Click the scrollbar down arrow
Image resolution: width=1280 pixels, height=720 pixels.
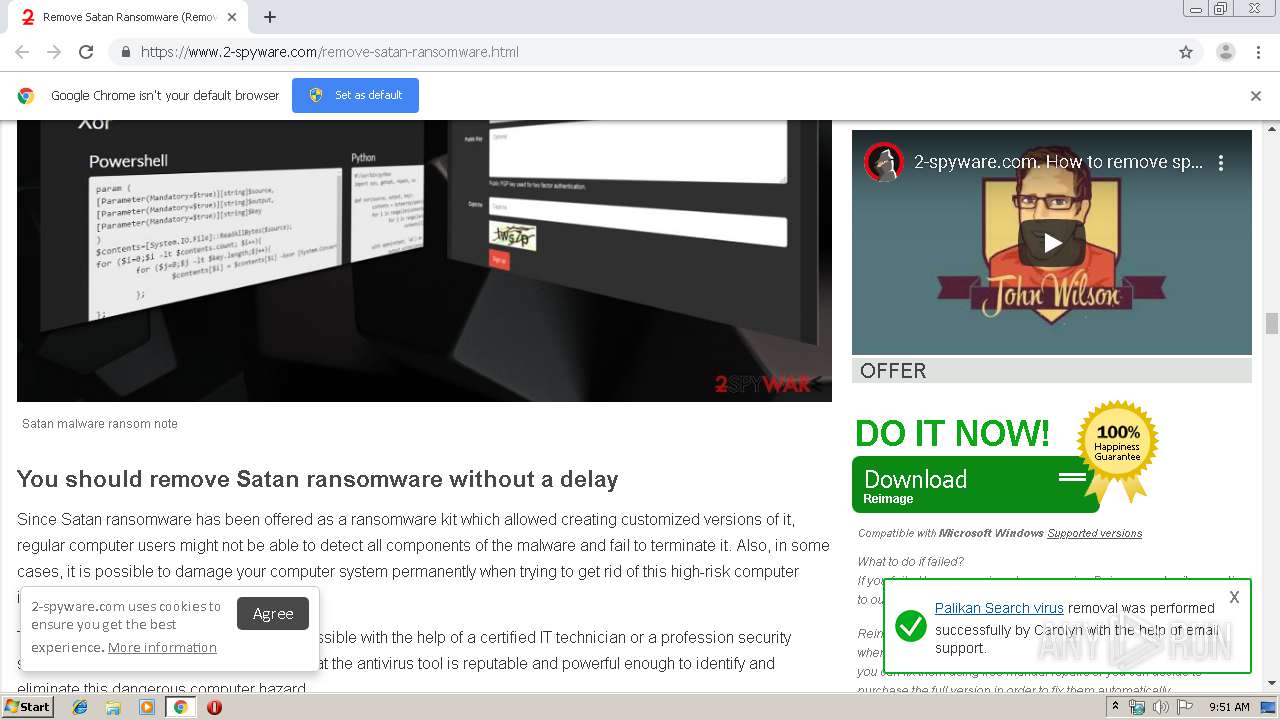[x=1272, y=683]
